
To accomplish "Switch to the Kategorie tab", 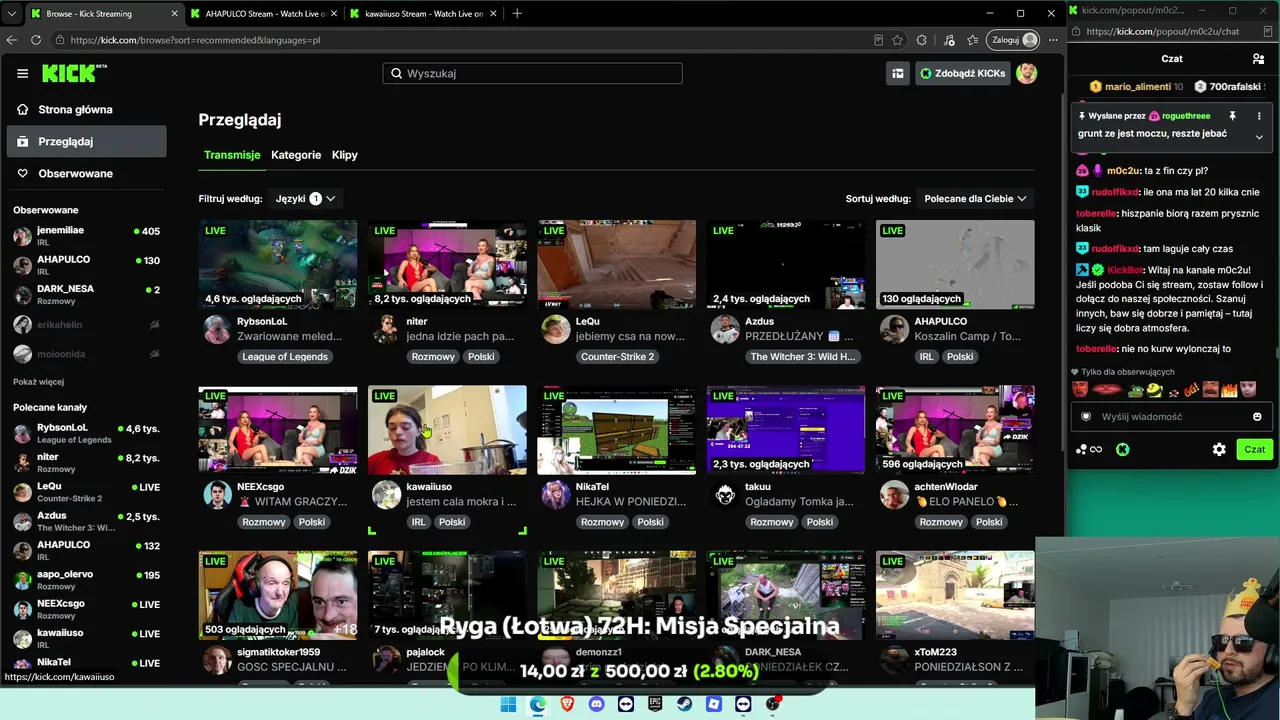I will pyautogui.click(x=296, y=155).
